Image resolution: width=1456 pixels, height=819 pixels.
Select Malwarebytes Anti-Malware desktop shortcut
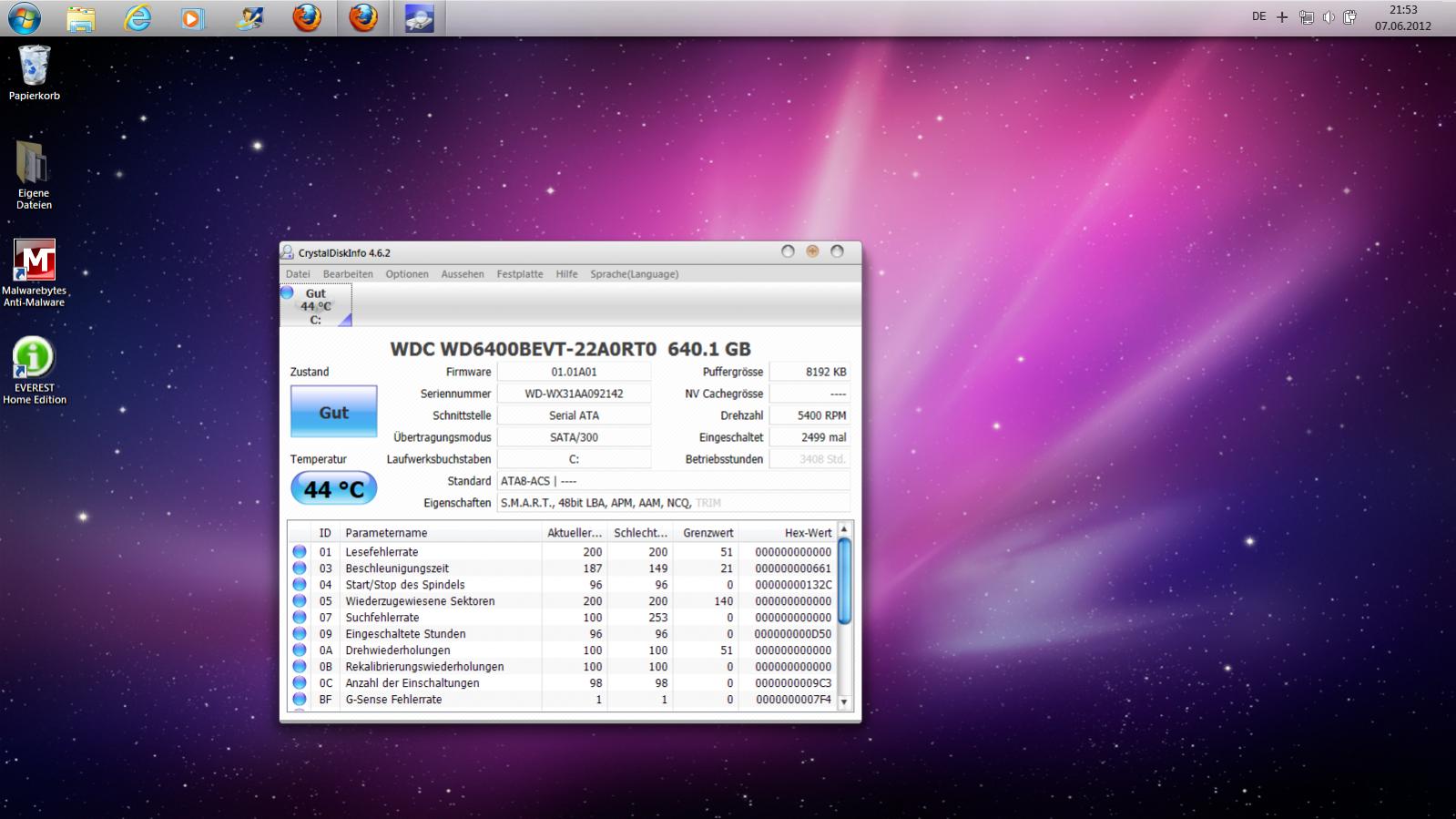(34, 273)
